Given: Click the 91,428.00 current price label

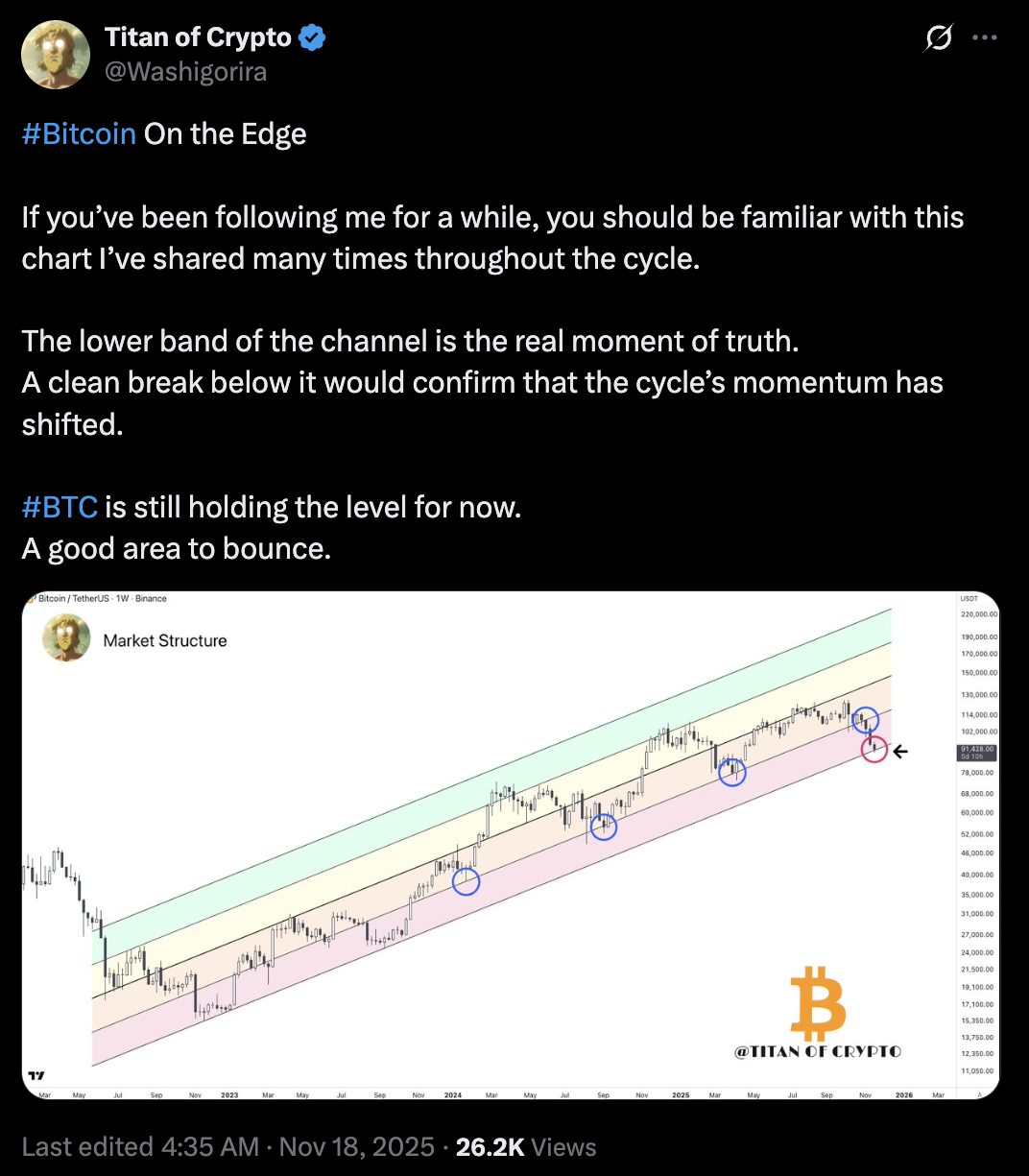Looking at the screenshot, I should tap(978, 751).
